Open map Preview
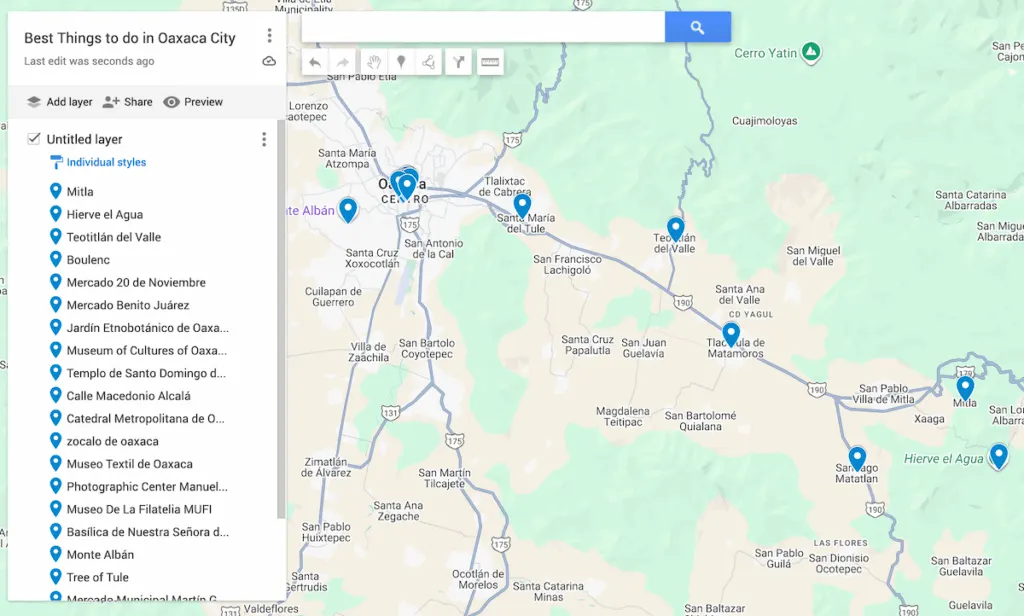This screenshot has height=616, width=1024. pyautogui.click(x=193, y=102)
